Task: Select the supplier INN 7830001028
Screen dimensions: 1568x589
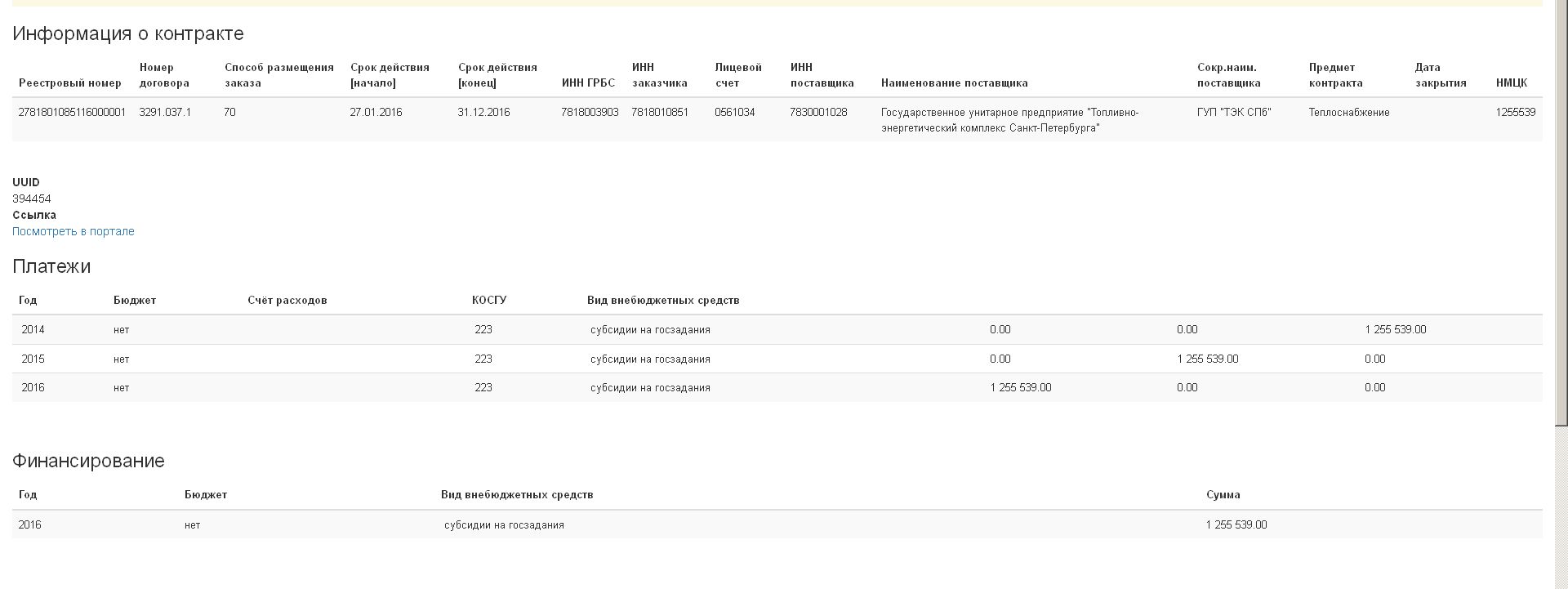Action: pyautogui.click(x=818, y=113)
